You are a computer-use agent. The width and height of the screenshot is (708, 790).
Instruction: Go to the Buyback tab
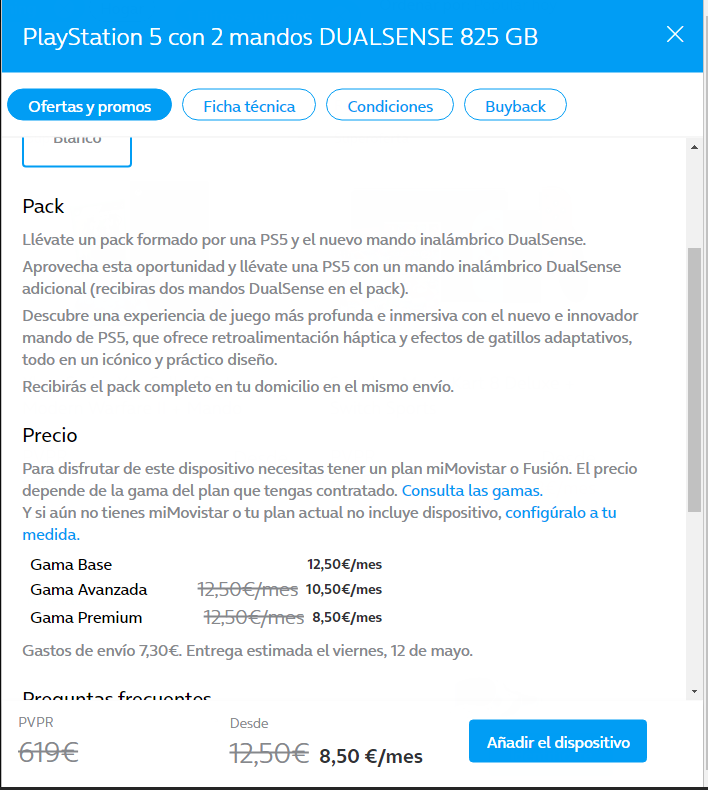(x=515, y=105)
